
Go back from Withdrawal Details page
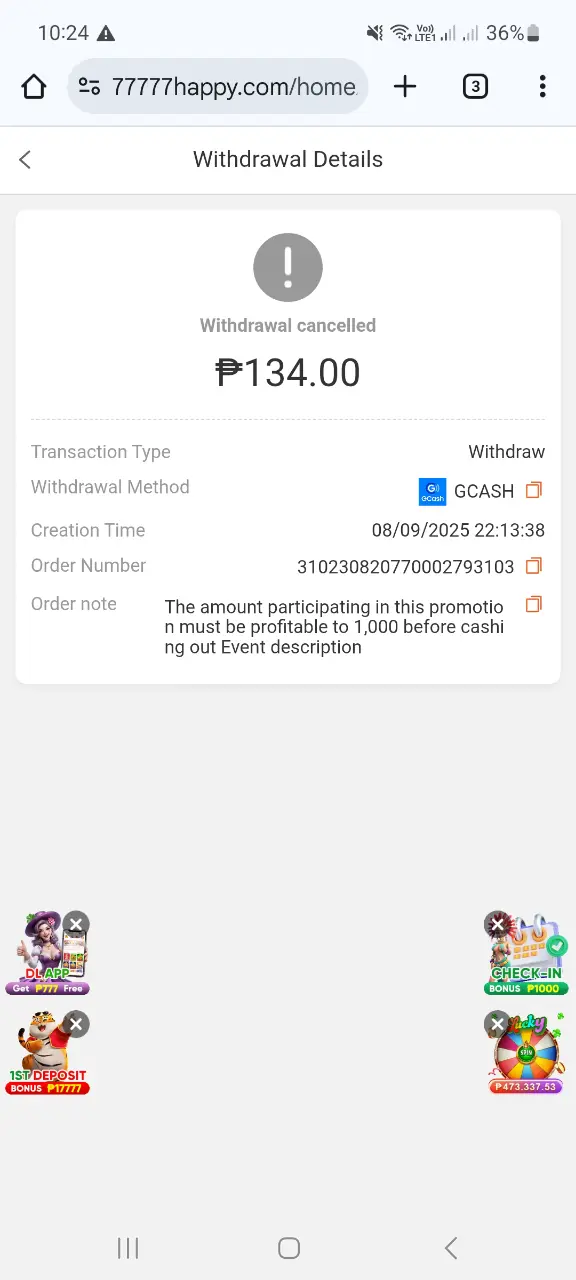(25, 160)
